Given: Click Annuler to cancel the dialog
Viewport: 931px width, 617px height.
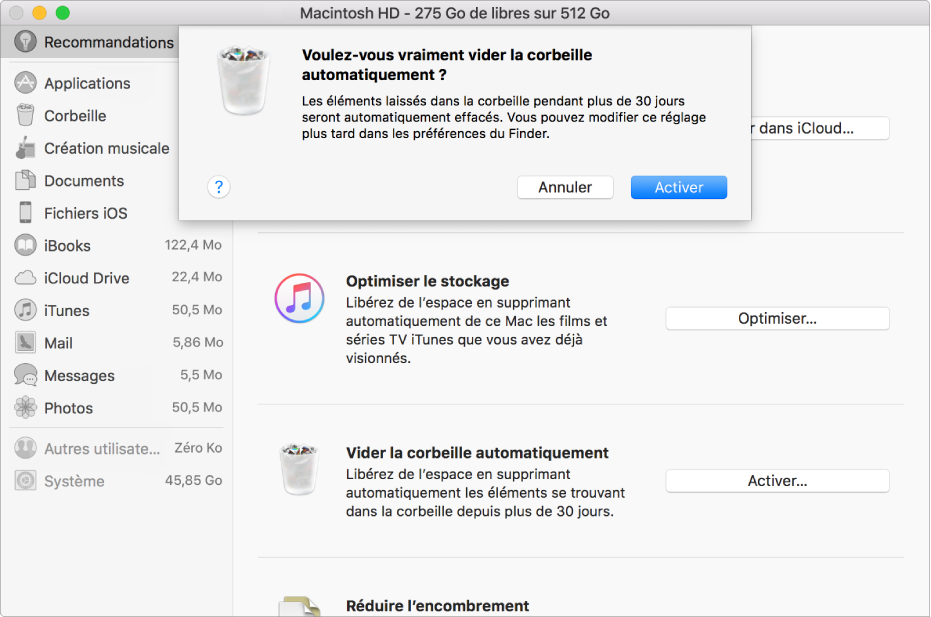Looking at the screenshot, I should point(565,187).
